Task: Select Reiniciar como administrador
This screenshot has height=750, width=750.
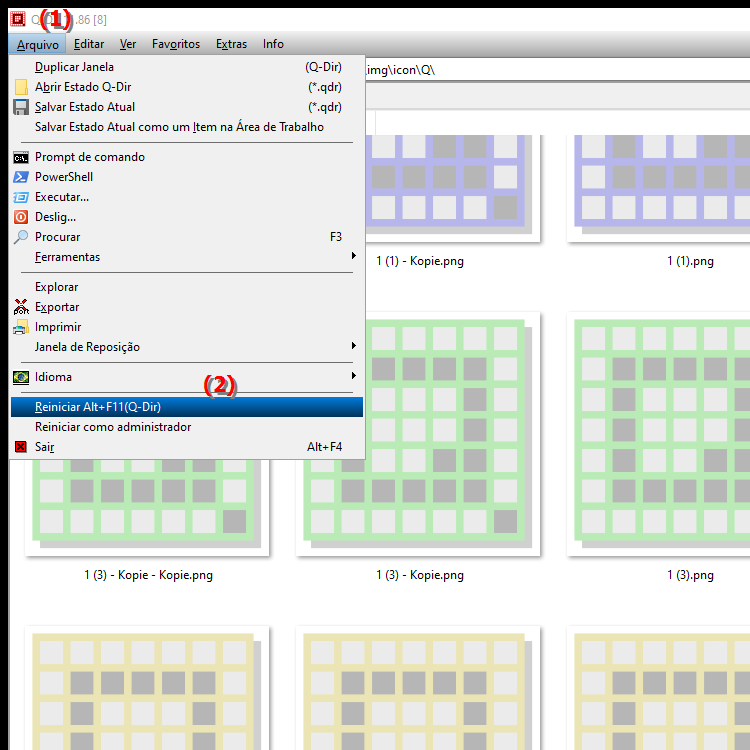Action: (187, 427)
